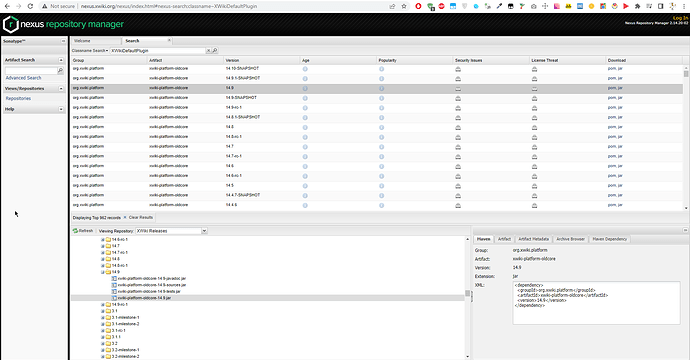Collapse the Views/Repositories sidebar panel
The image size is (690, 360).
[61, 88]
